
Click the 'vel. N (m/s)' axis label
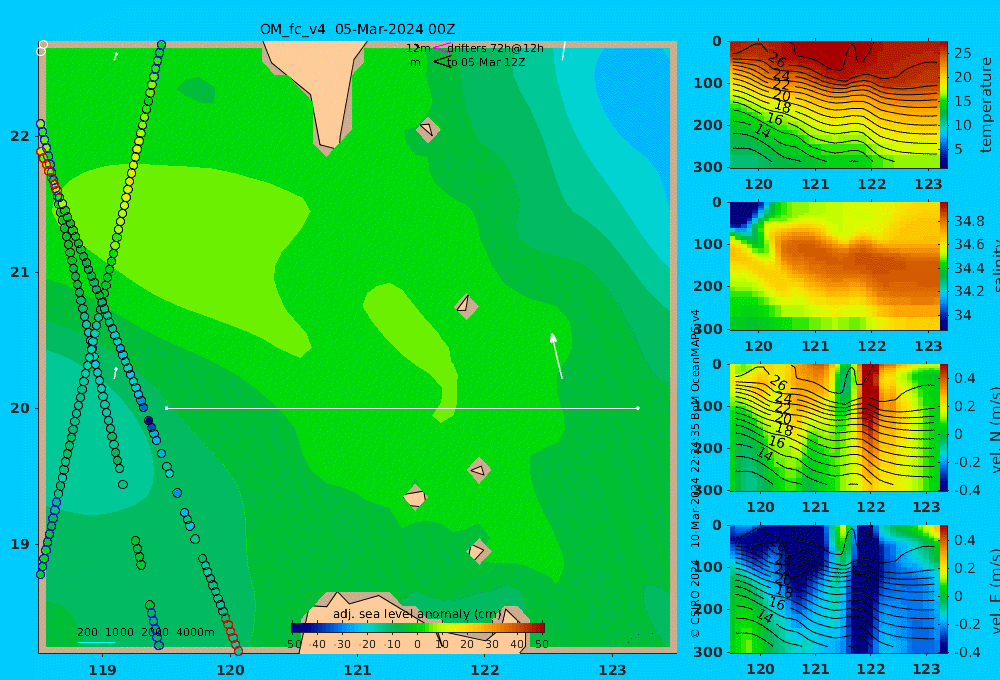(994, 430)
